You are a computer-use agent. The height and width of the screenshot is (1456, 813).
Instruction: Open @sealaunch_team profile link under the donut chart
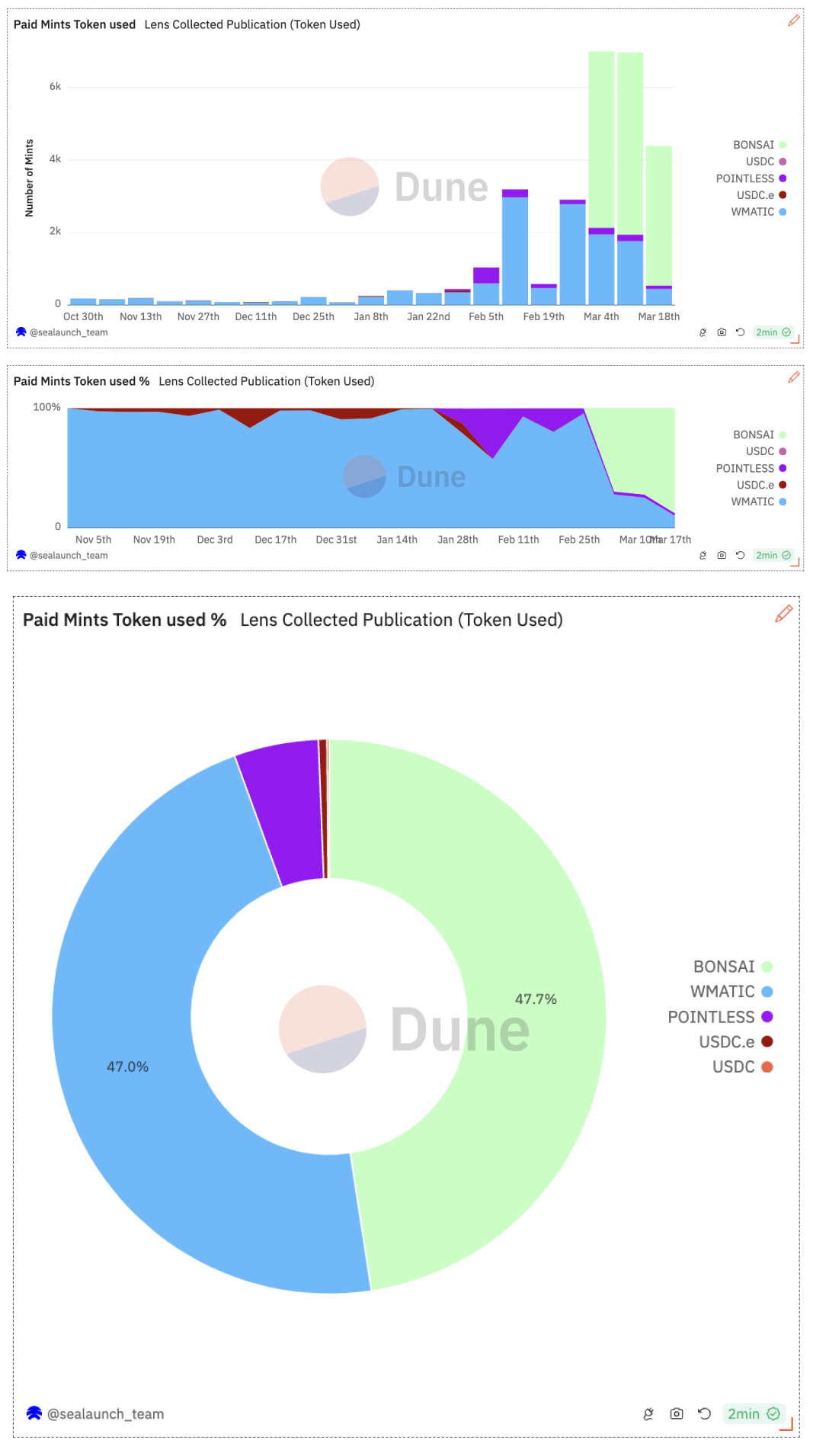(105, 1414)
